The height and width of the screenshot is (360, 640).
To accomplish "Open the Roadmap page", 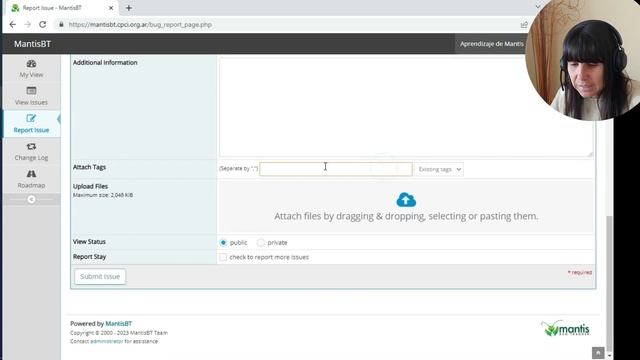I will click(31, 179).
